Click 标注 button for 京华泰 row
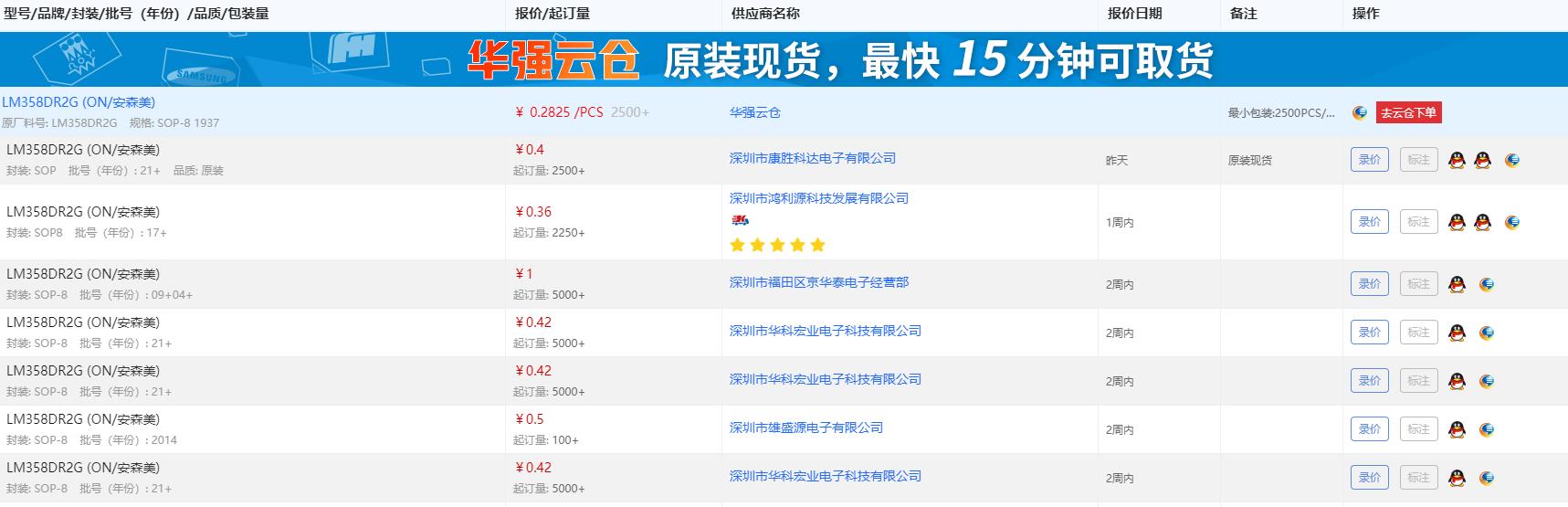The width and height of the screenshot is (1568, 507). tap(1418, 284)
